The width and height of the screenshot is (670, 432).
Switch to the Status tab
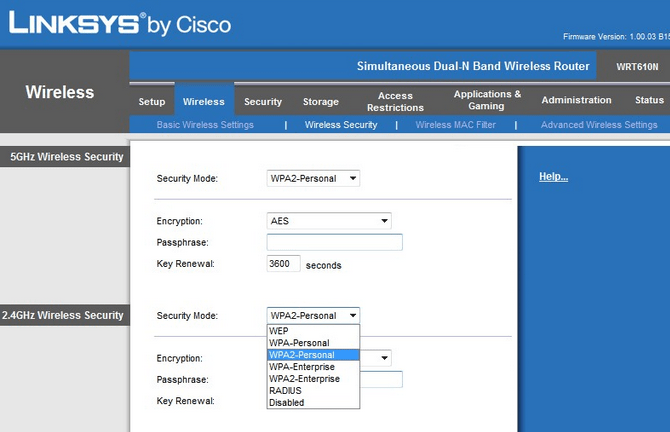point(649,100)
